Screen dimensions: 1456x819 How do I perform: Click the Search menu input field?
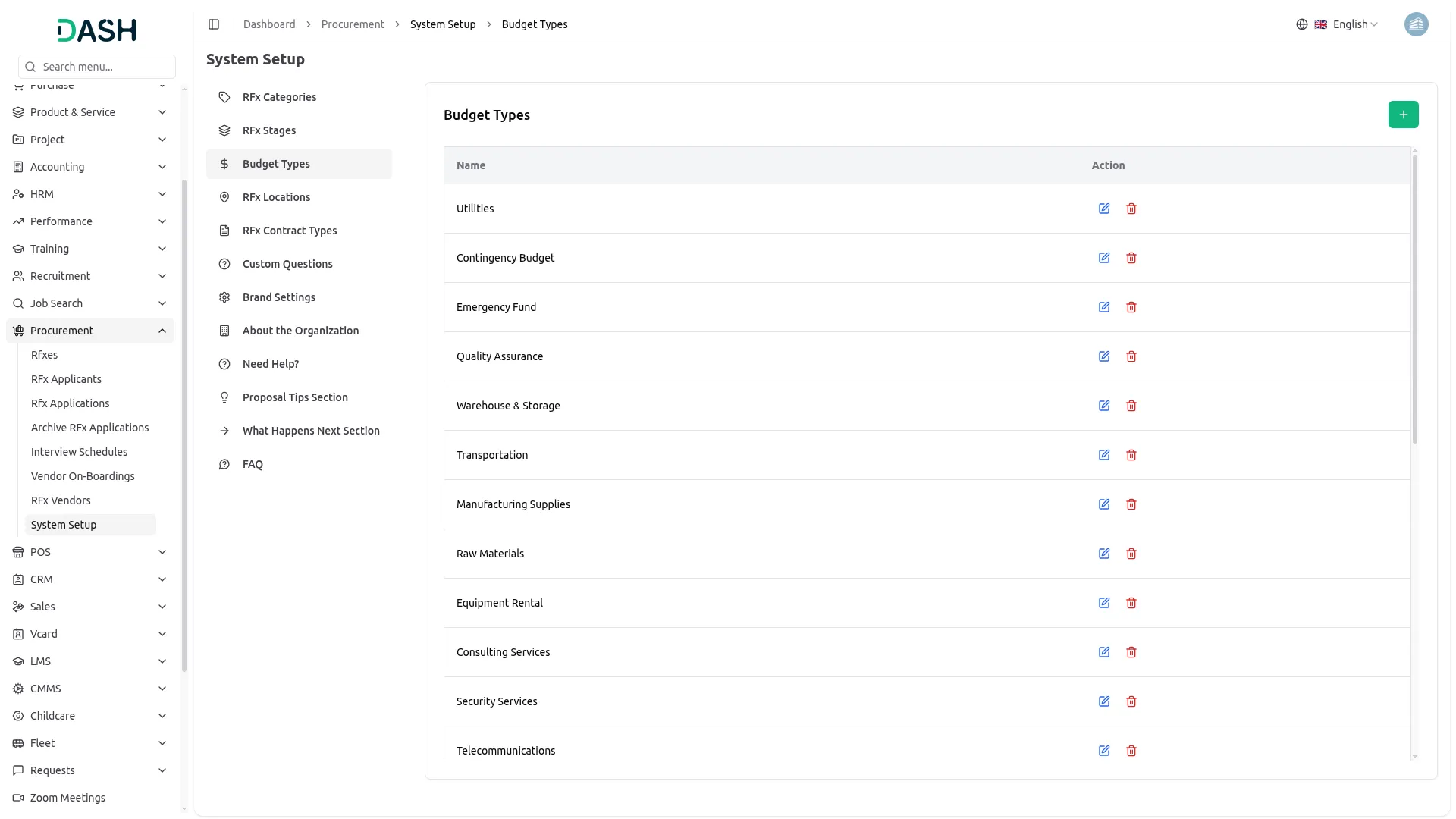[x=105, y=67]
